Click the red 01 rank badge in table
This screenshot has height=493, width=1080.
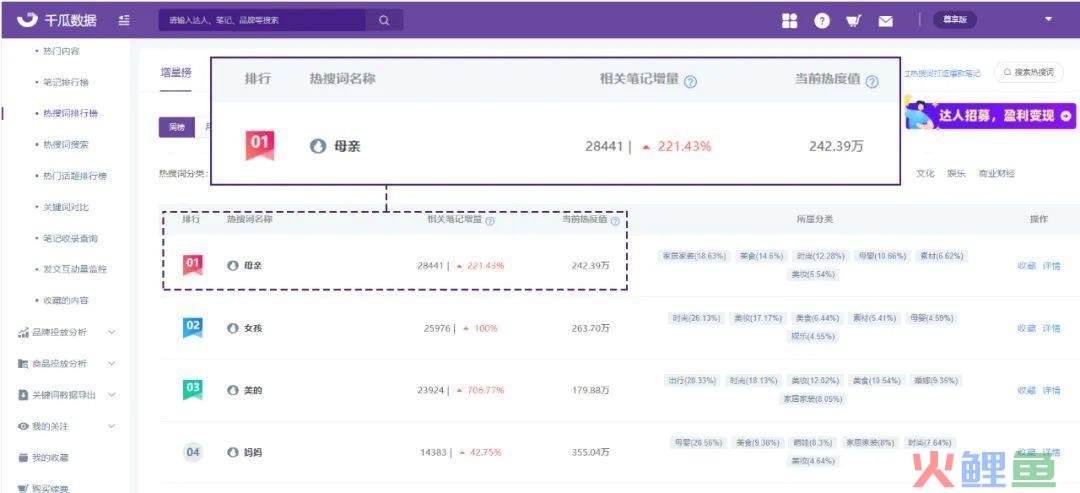click(193, 265)
